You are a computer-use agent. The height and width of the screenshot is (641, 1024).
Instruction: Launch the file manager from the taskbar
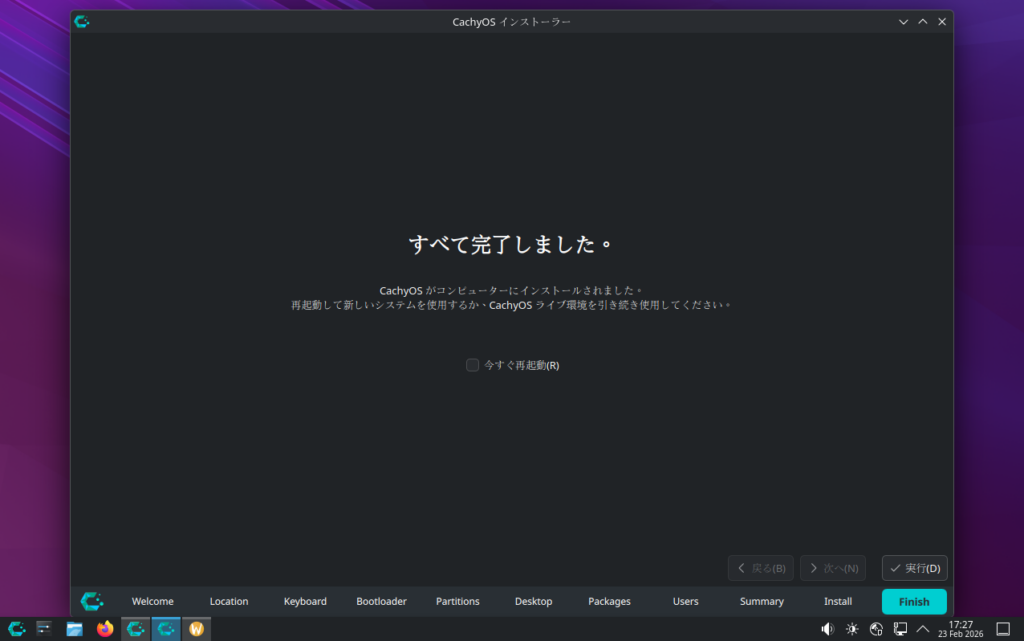(75, 629)
